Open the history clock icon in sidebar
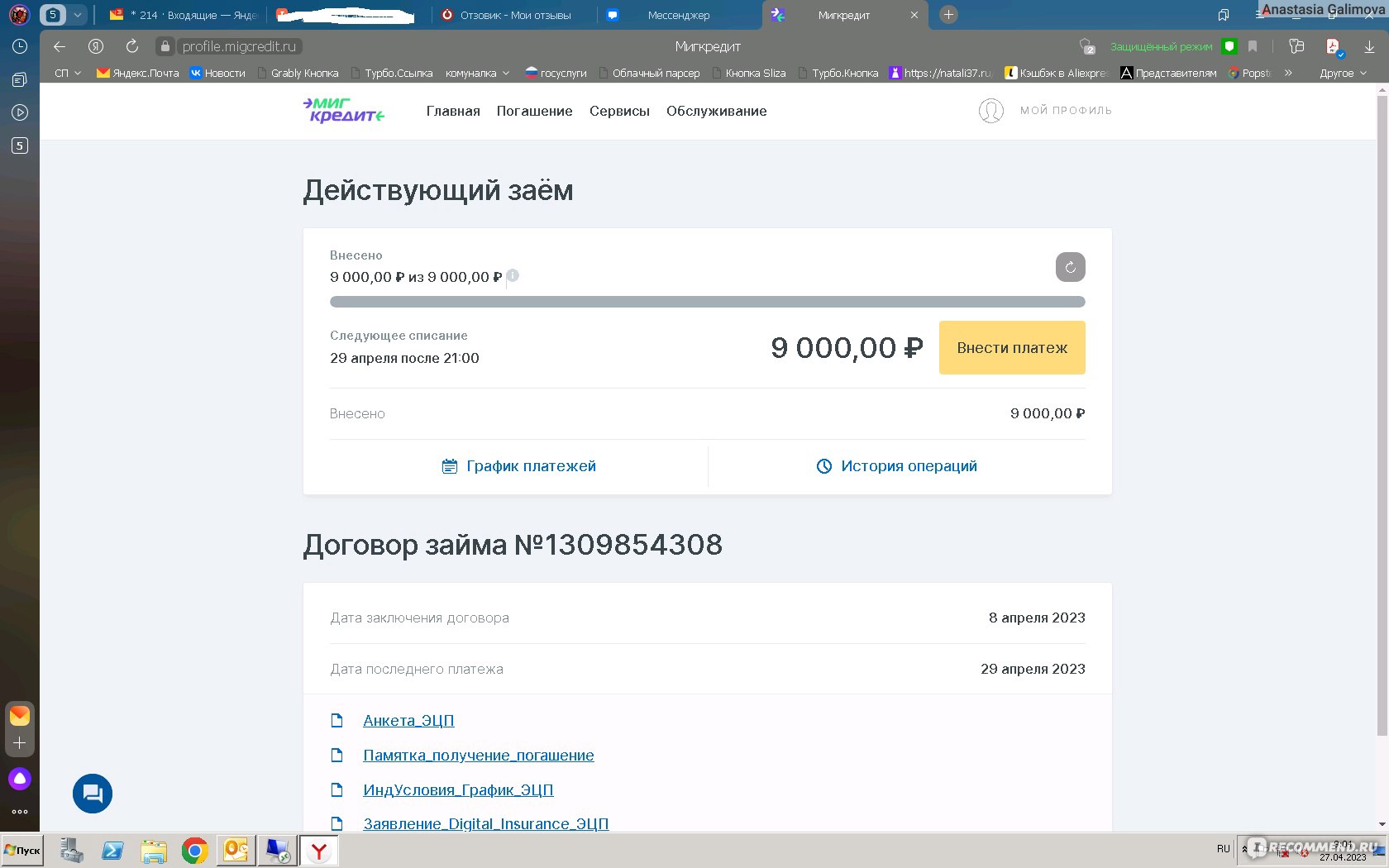The width and height of the screenshot is (1389, 868). [x=20, y=46]
